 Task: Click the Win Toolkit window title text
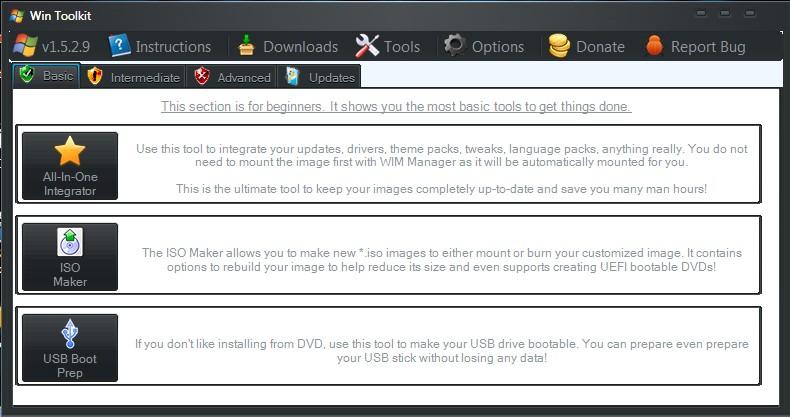pos(60,16)
